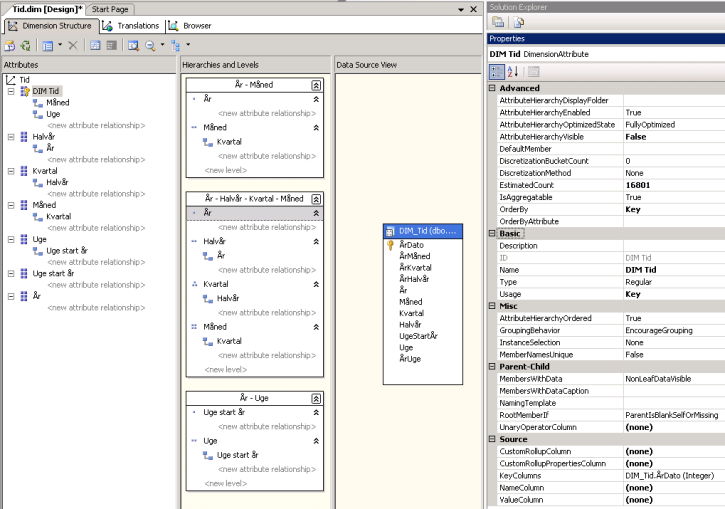Select the Måned attribute in Attributes tree
725x509 pixels.
pos(44,205)
